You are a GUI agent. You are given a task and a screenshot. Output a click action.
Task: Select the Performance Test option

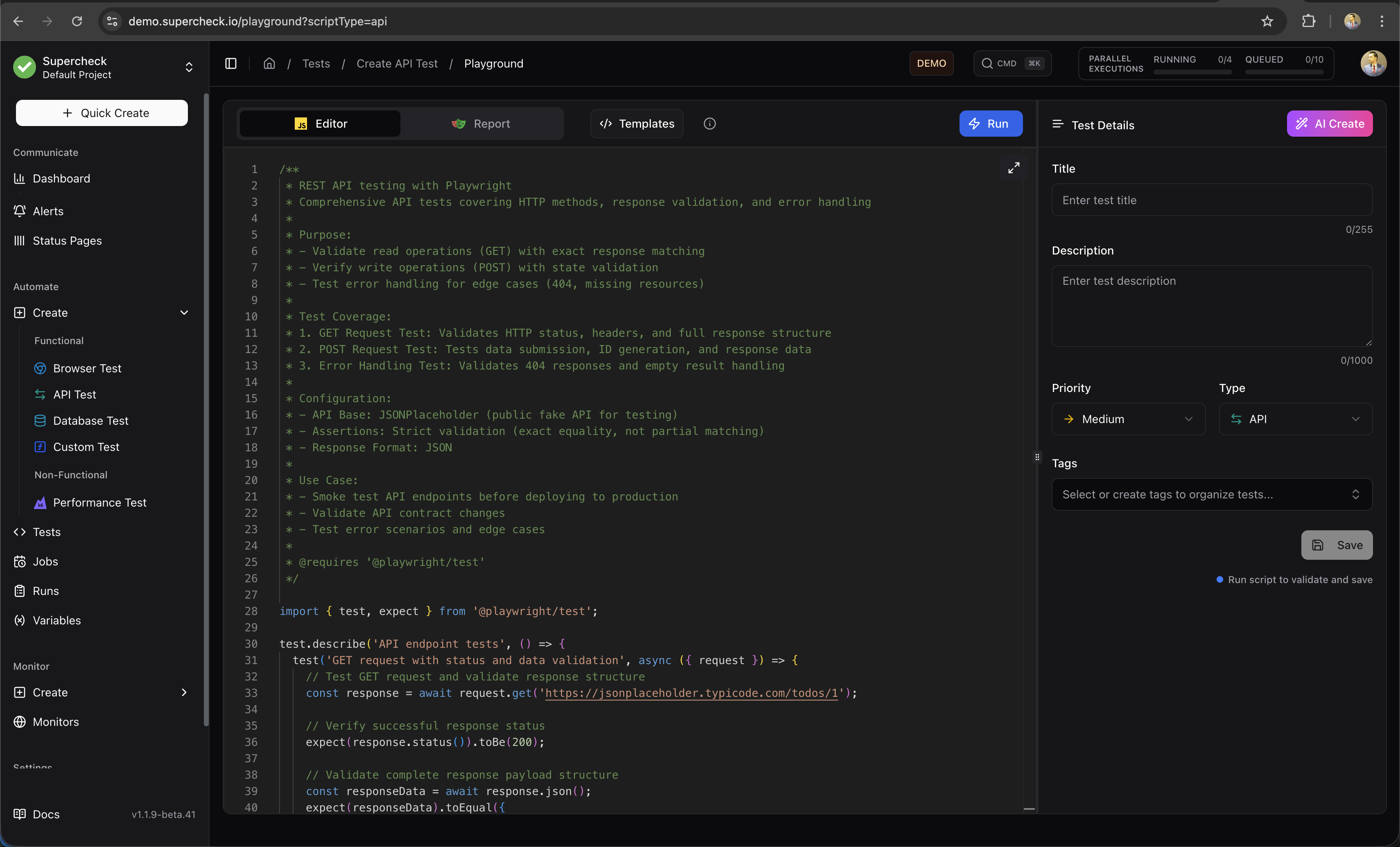coord(99,502)
